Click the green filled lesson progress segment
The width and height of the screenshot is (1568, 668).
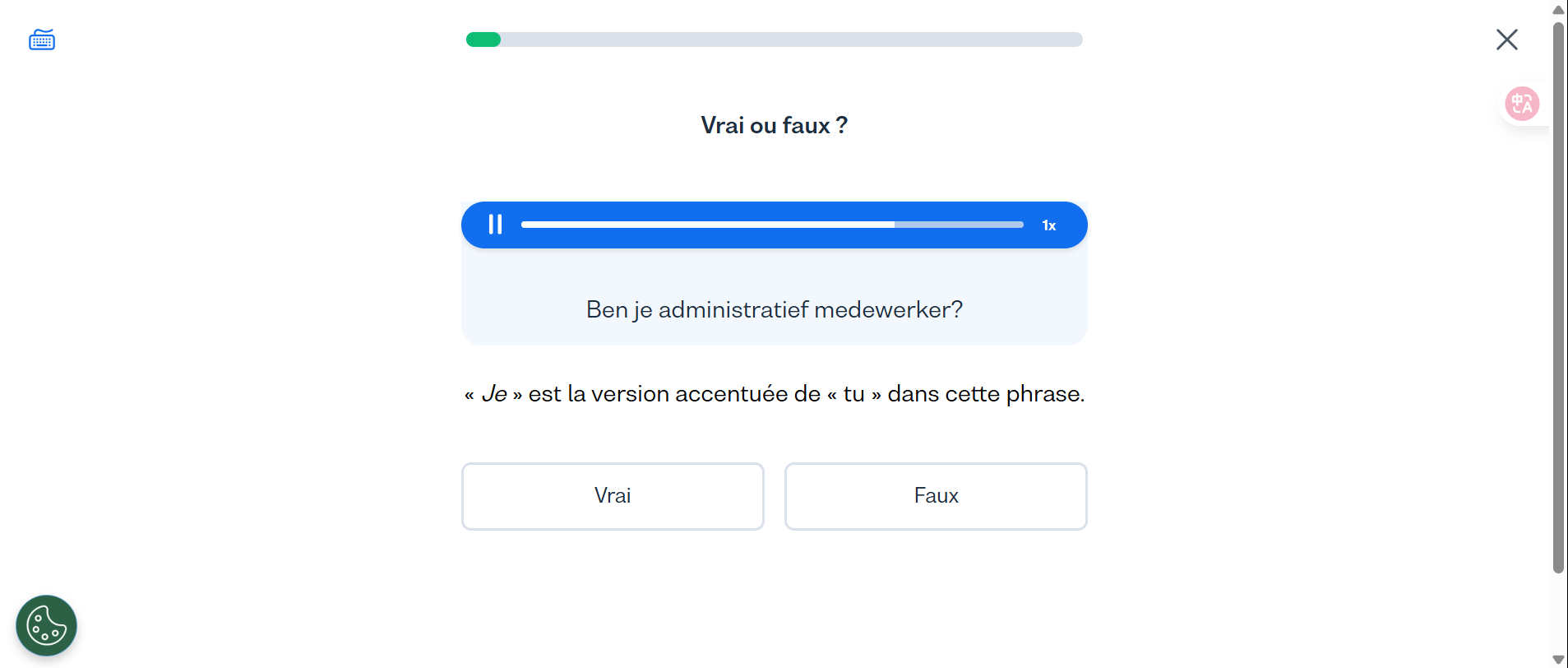(x=483, y=39)
